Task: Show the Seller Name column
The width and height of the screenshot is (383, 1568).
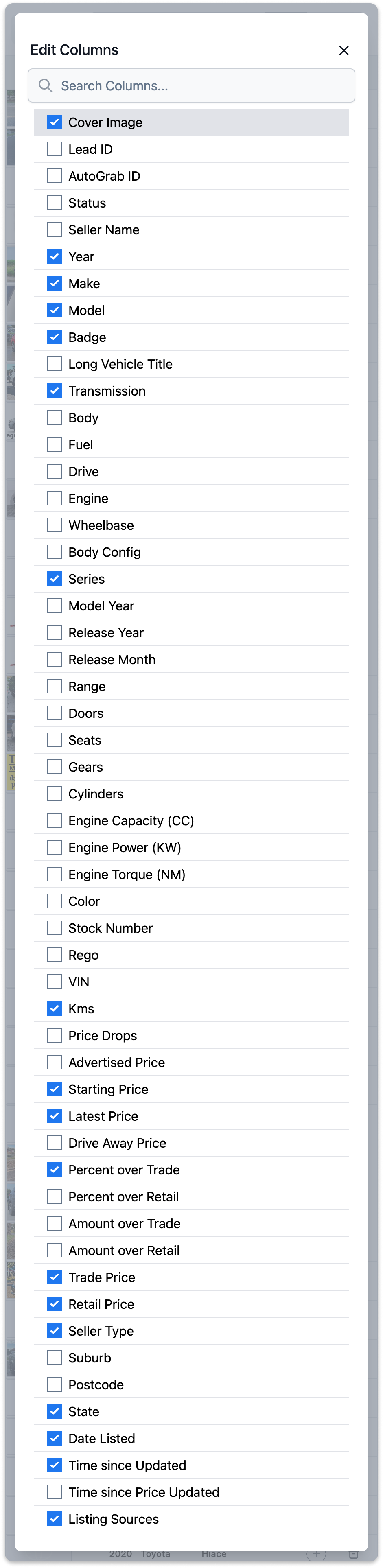Action: (55, 230)
